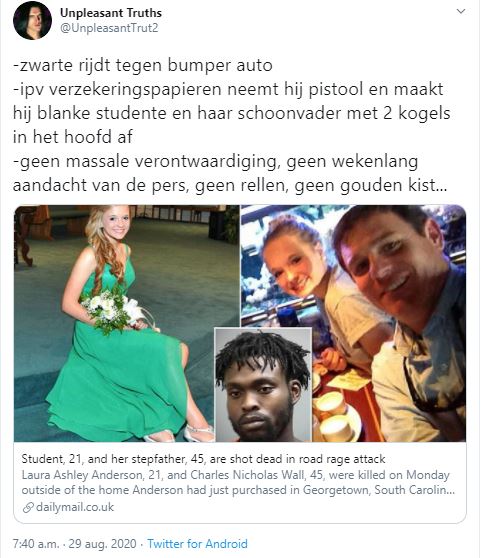The image size is (482, 558).
Task: Click the link chain icon beside dailymail.co.uk
Action: [28, 507]
